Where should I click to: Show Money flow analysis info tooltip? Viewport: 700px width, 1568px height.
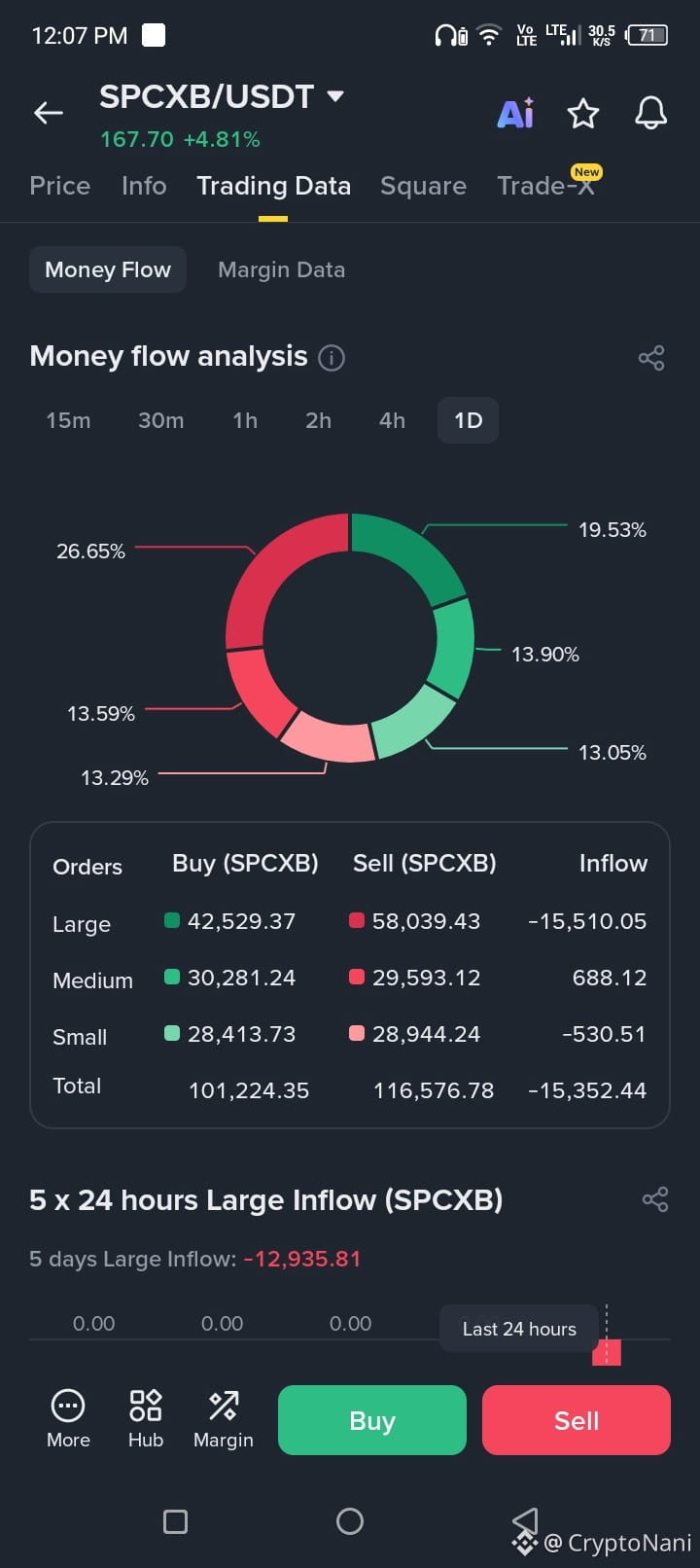tap(332, 358)
